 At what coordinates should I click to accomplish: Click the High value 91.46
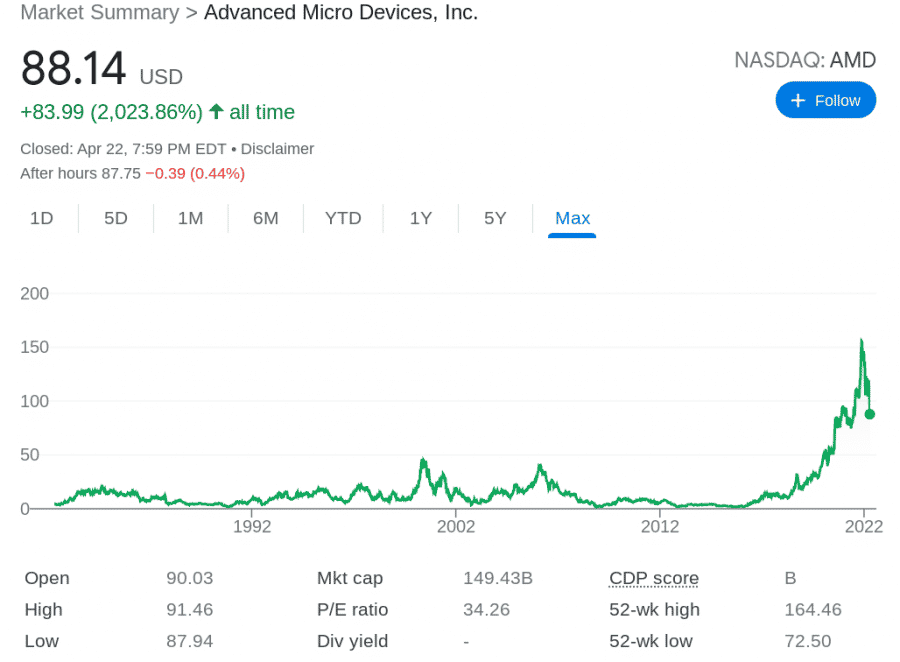click(189, 610)
